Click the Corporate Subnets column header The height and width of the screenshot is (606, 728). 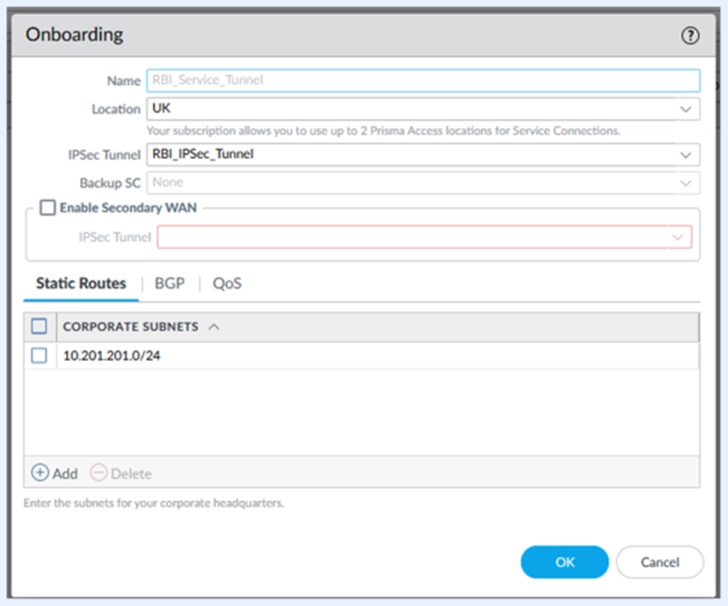pos(130,327)
